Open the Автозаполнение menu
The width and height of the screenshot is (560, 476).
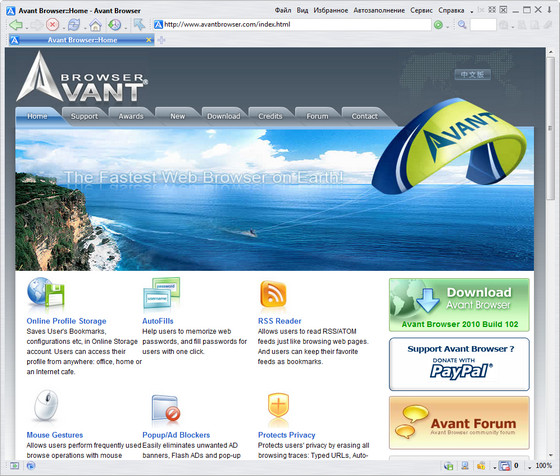click(x=379, y=10)
